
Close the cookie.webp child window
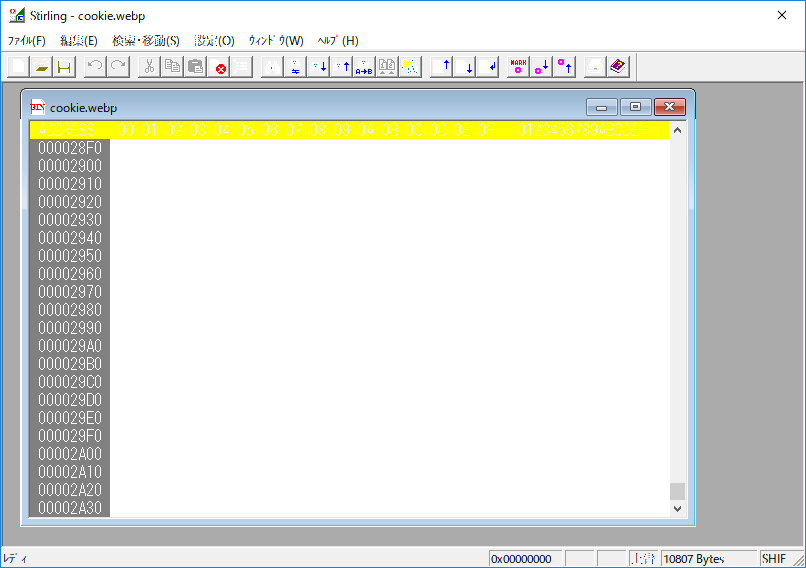670,107
